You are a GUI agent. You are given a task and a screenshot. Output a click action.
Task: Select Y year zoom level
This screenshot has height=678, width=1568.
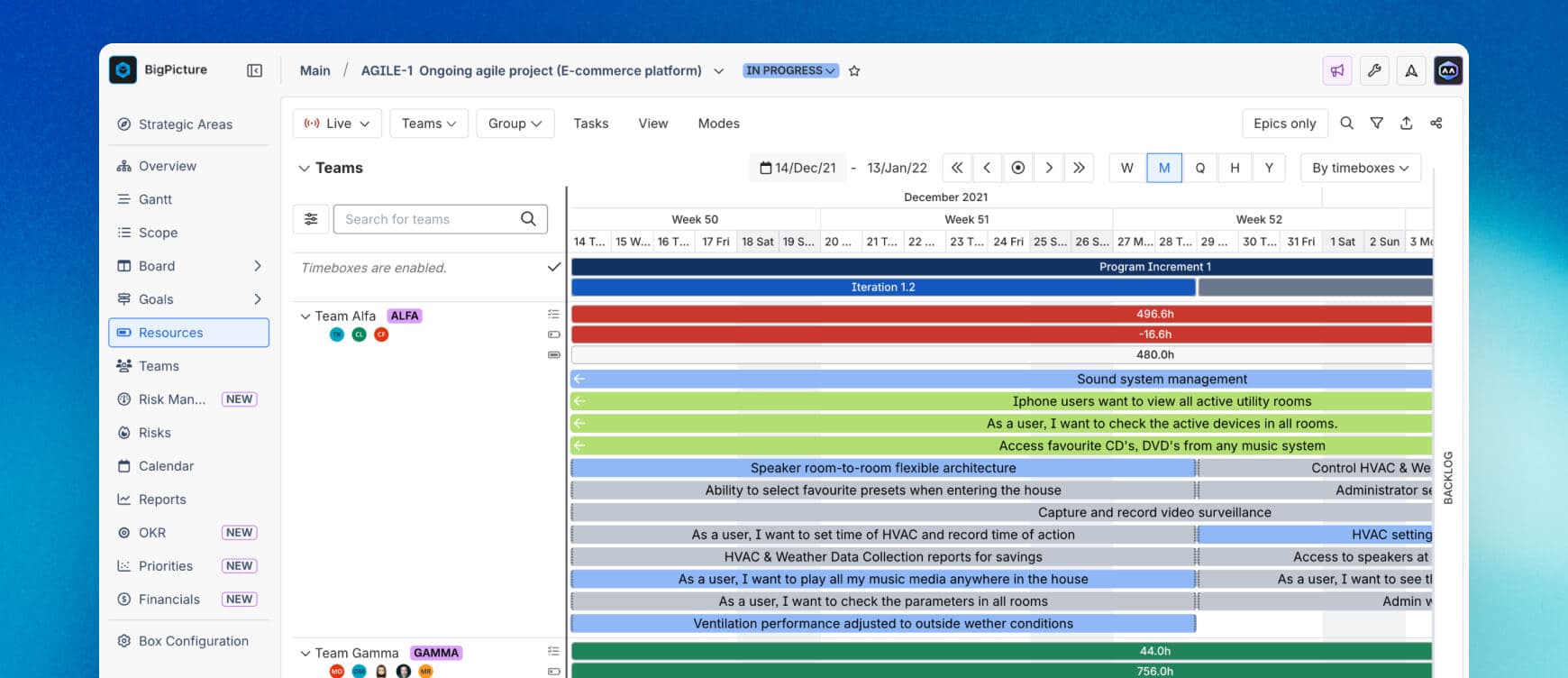1269,168
